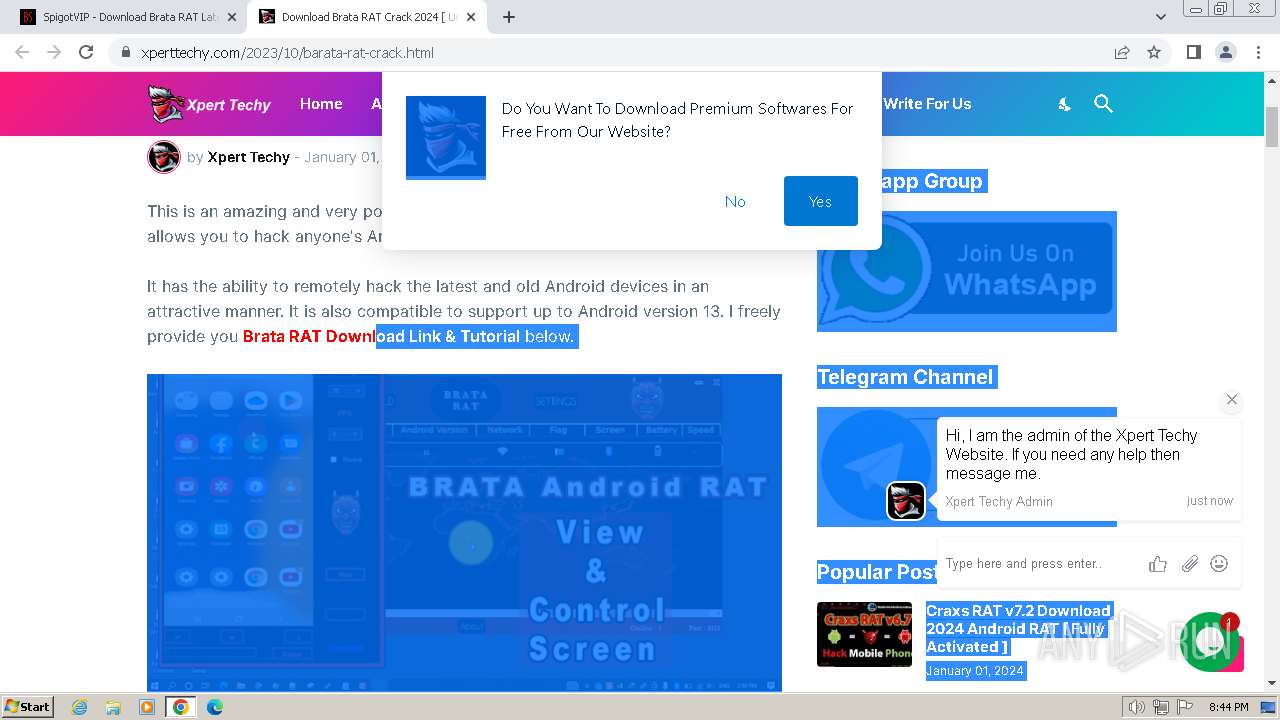Click author avatar next to Xpert Techy
1280x720 pixels.
[x=164, y=157]
